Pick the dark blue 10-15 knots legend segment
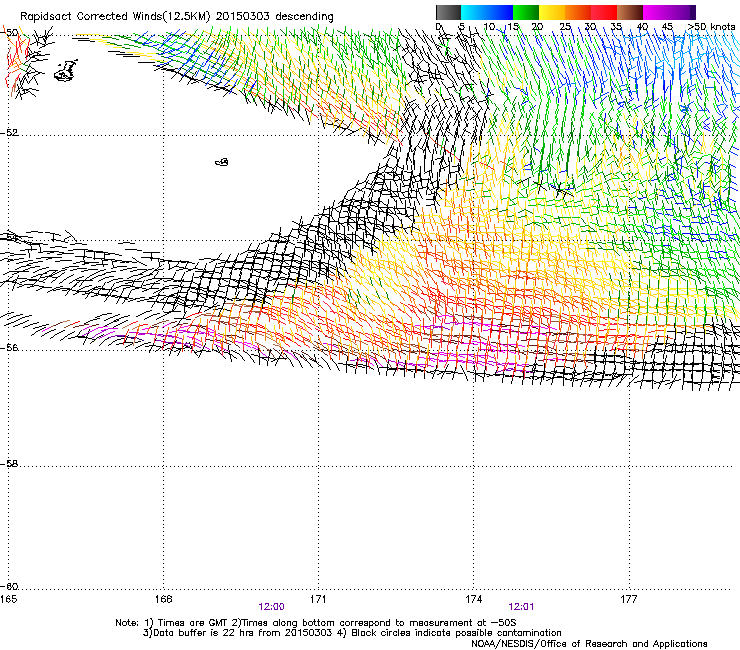Image resolution: width=740 pixels, height=650 pixels. tap(500, 12)
